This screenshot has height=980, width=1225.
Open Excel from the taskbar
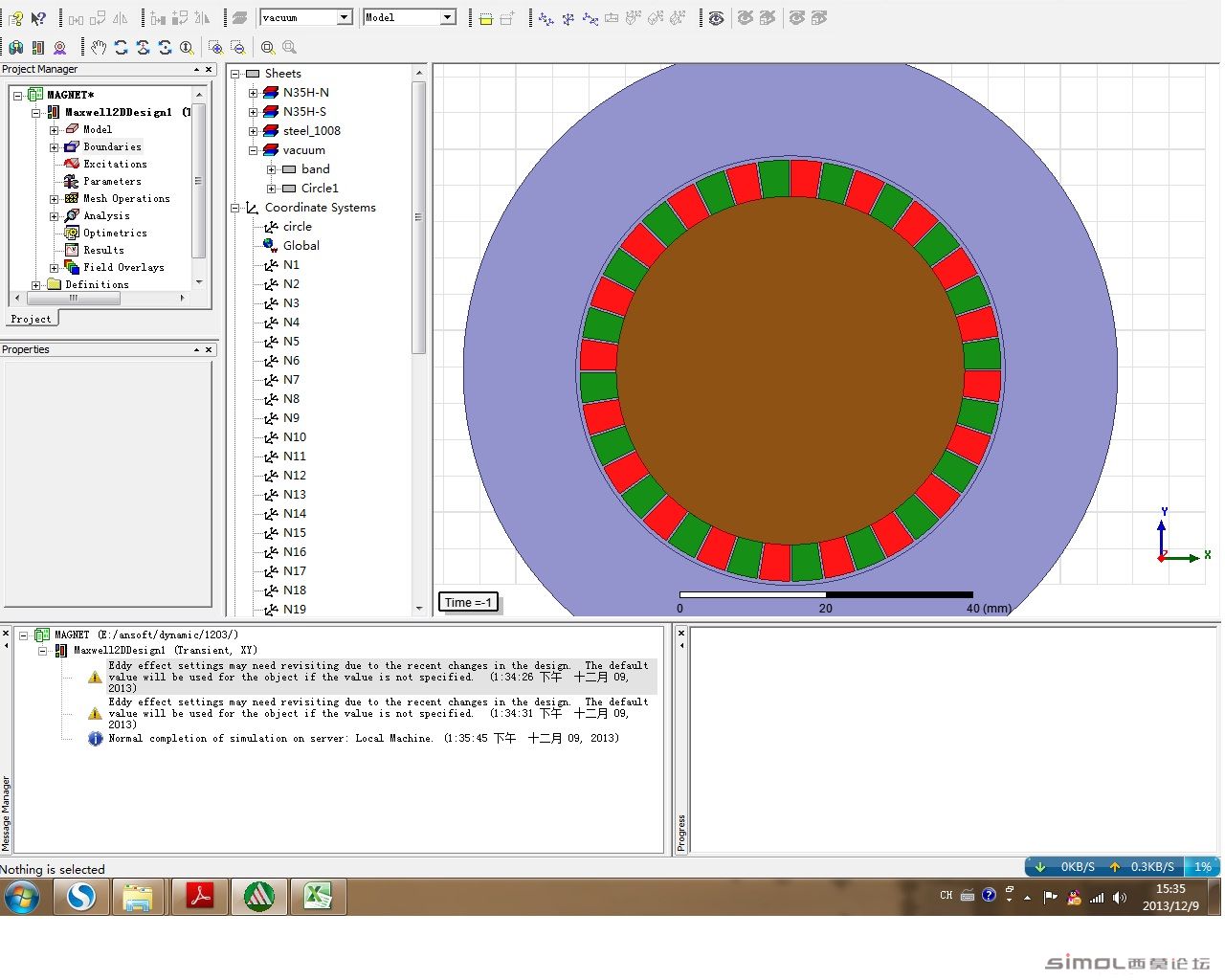coord(318,897)
